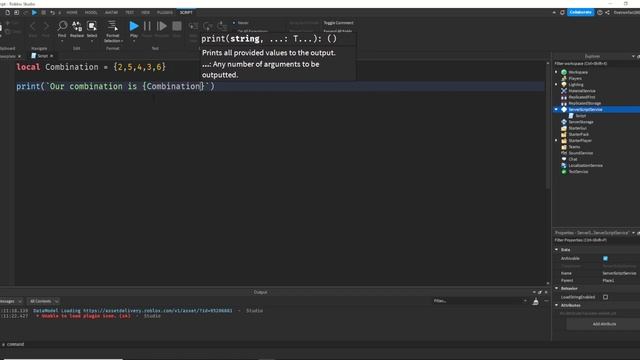Collapse the Data section in Properties

(x=556, y=249)
